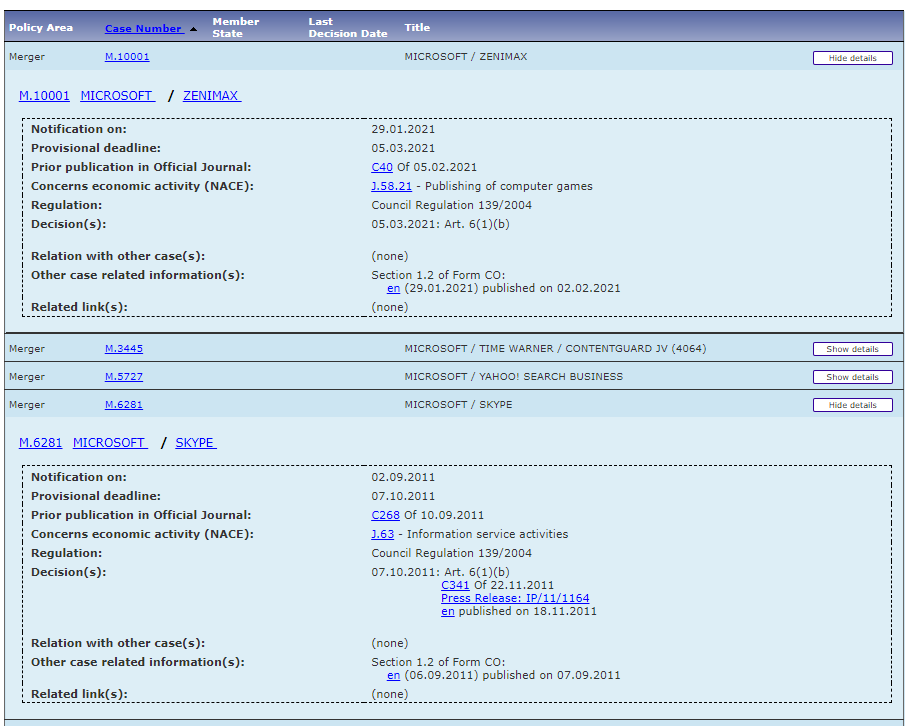The height and width of the screenshot is (726, 908).
Task: Open ZENIMAX company link
Action: click(x=212, y=96)
